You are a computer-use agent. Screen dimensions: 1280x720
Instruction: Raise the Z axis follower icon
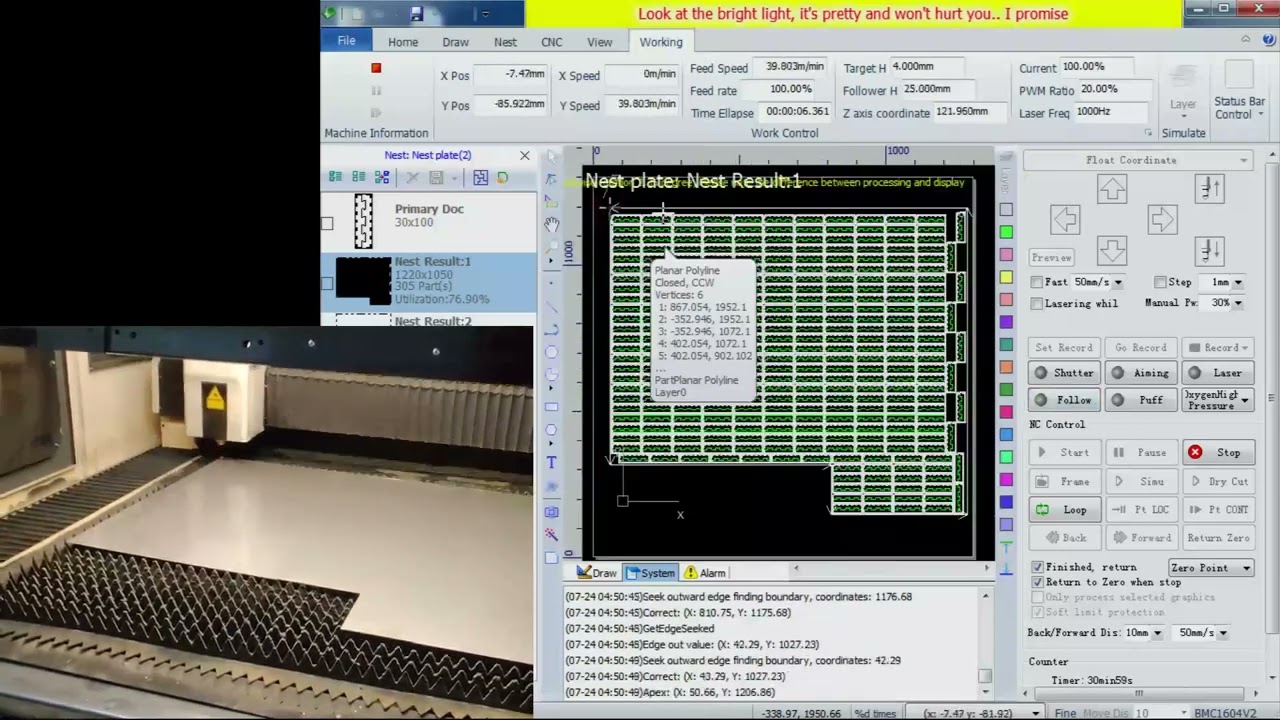point(1209,188)
